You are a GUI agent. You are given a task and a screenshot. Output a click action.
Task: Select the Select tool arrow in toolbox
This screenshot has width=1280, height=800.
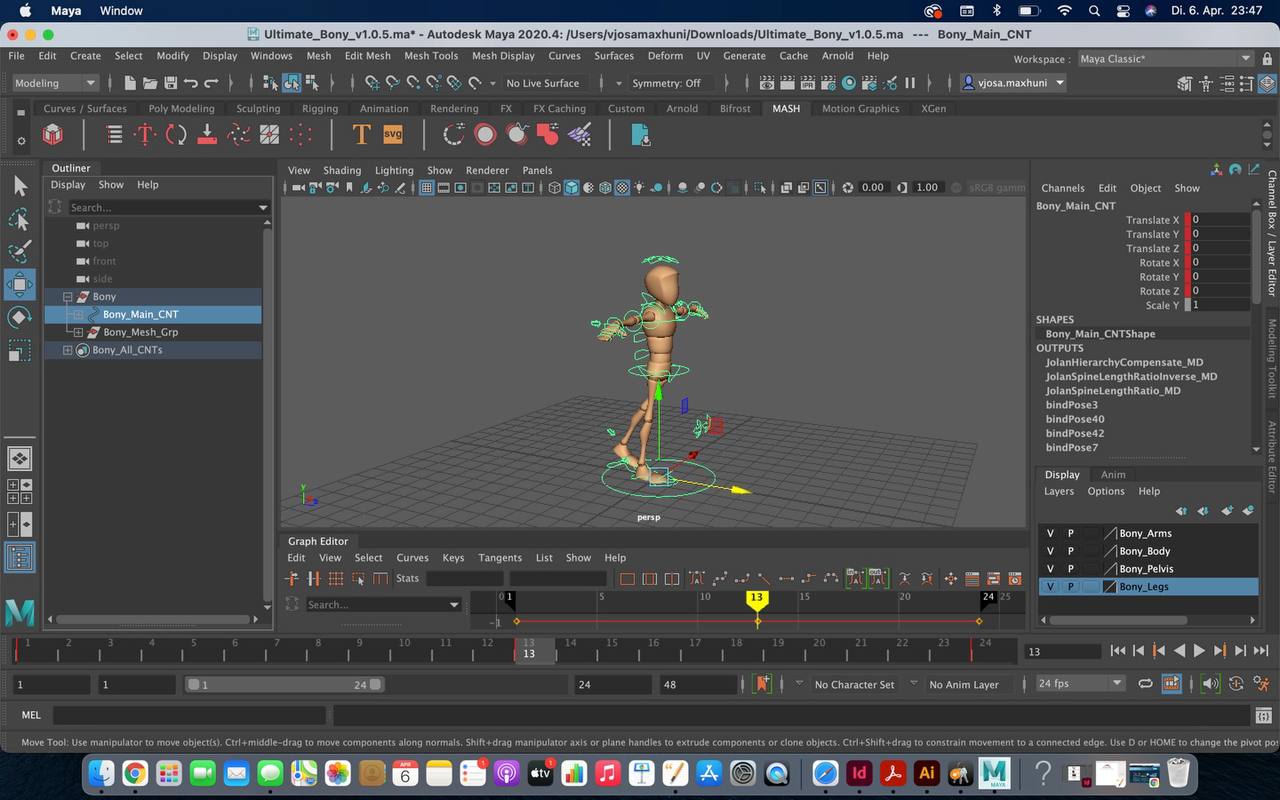(x=19, y=186)
